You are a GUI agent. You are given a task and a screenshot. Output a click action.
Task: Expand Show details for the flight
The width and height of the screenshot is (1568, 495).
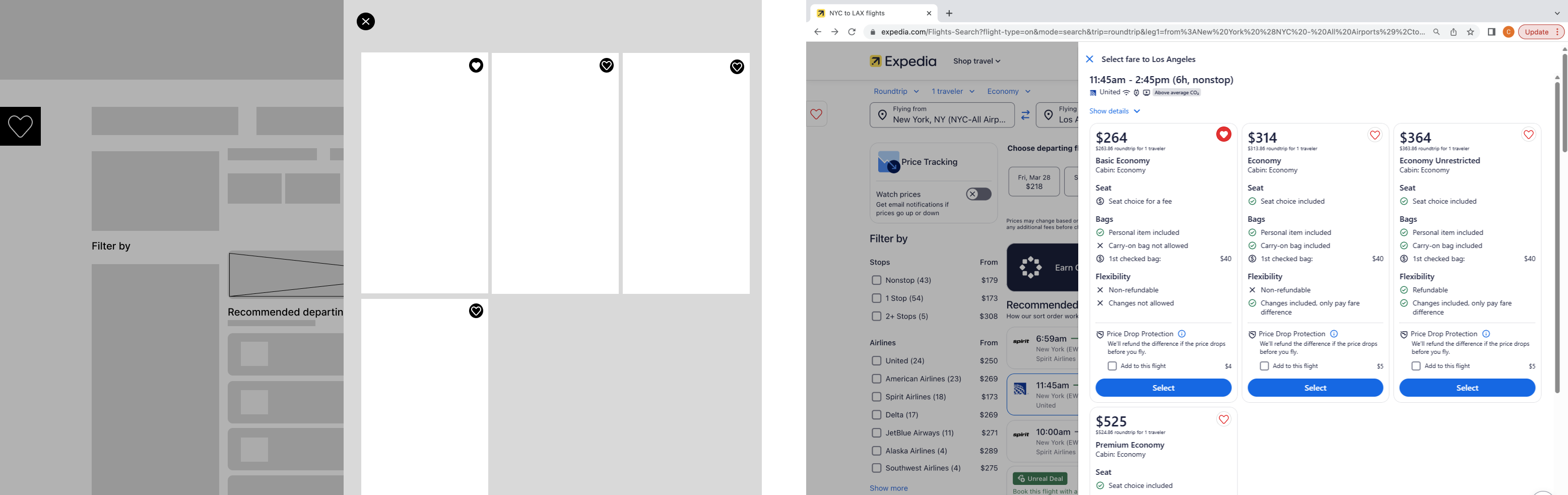[1114, 111]
